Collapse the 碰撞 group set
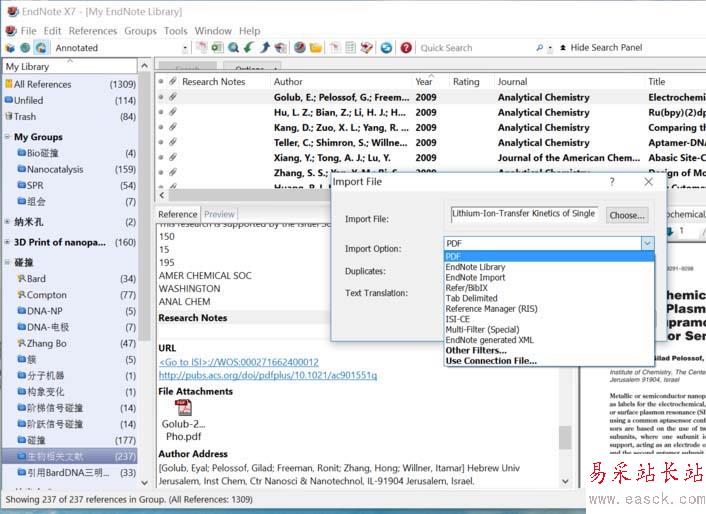 (x=8, y=262)
